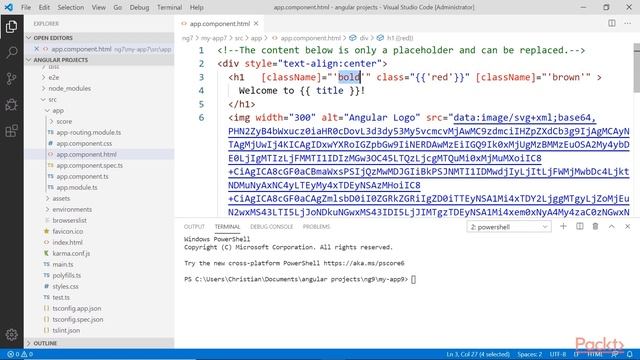Click terminal prompt input area

413,280
